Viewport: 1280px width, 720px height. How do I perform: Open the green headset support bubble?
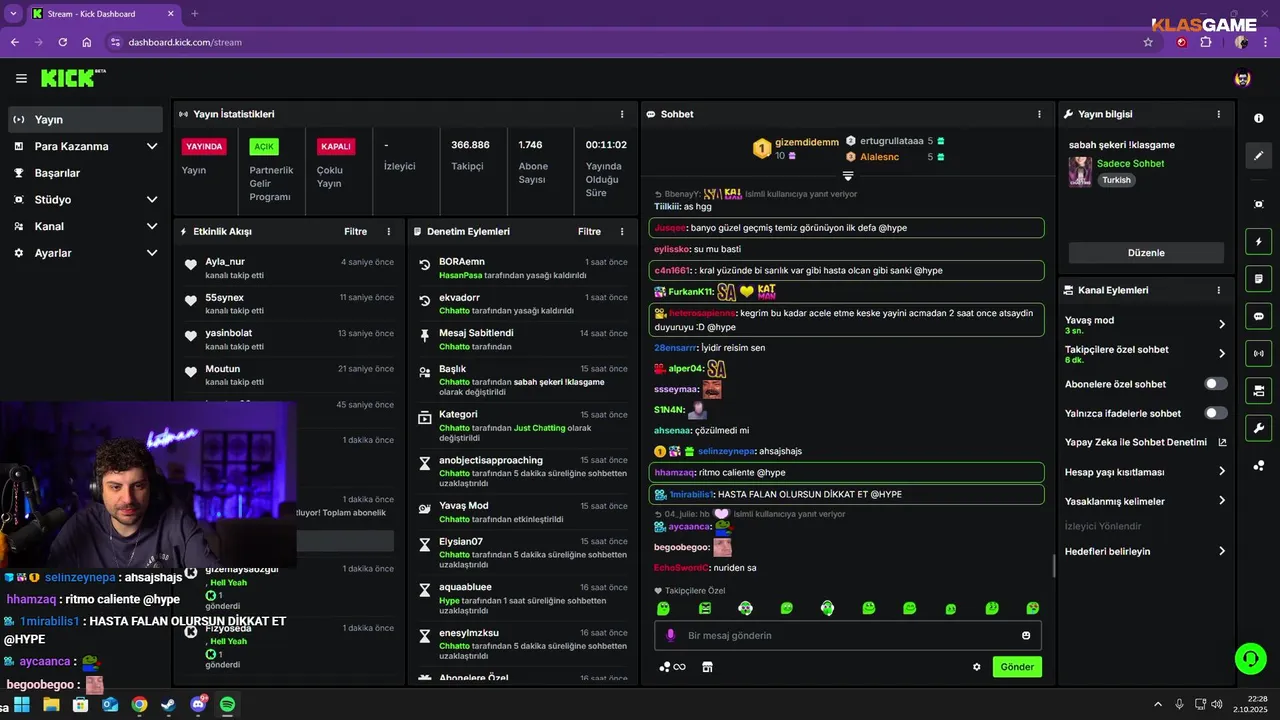pos(1250,658)
